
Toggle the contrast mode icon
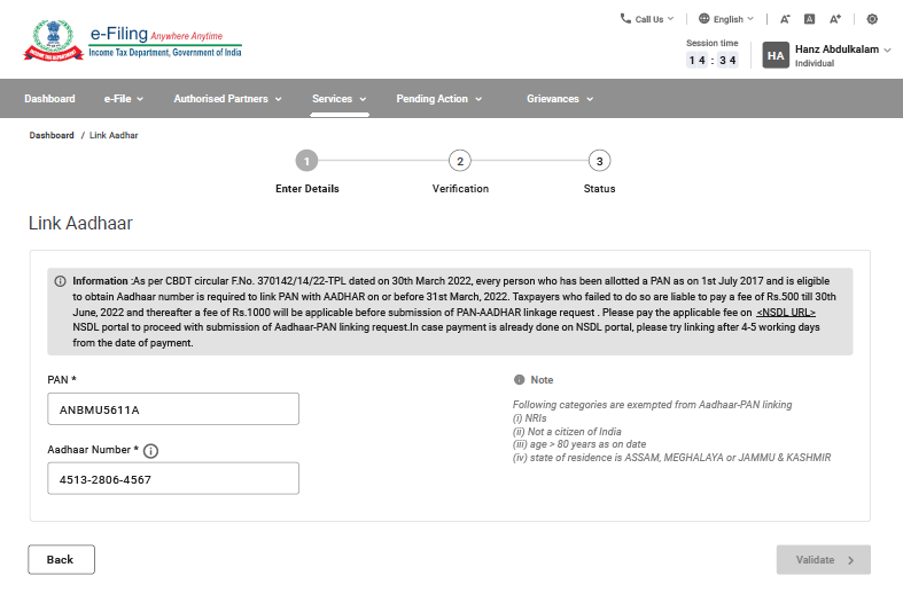click(872, 19)
